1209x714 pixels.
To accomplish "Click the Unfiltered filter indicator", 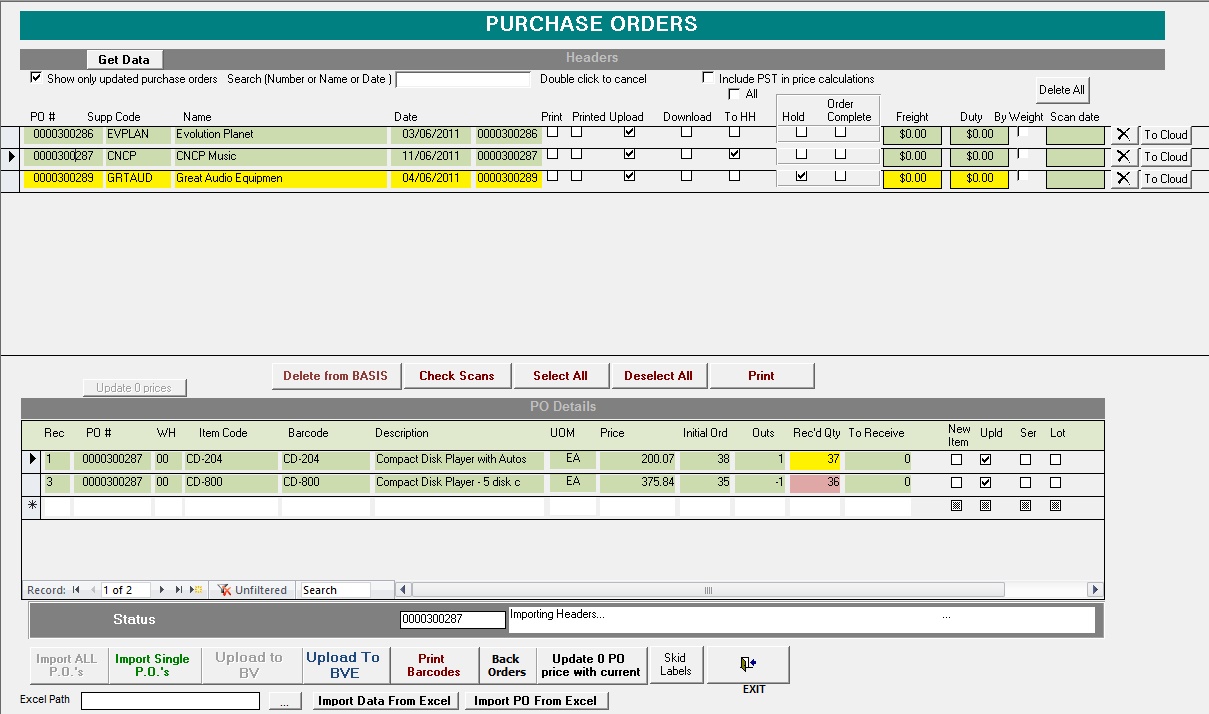I will (x=253, y=590).
